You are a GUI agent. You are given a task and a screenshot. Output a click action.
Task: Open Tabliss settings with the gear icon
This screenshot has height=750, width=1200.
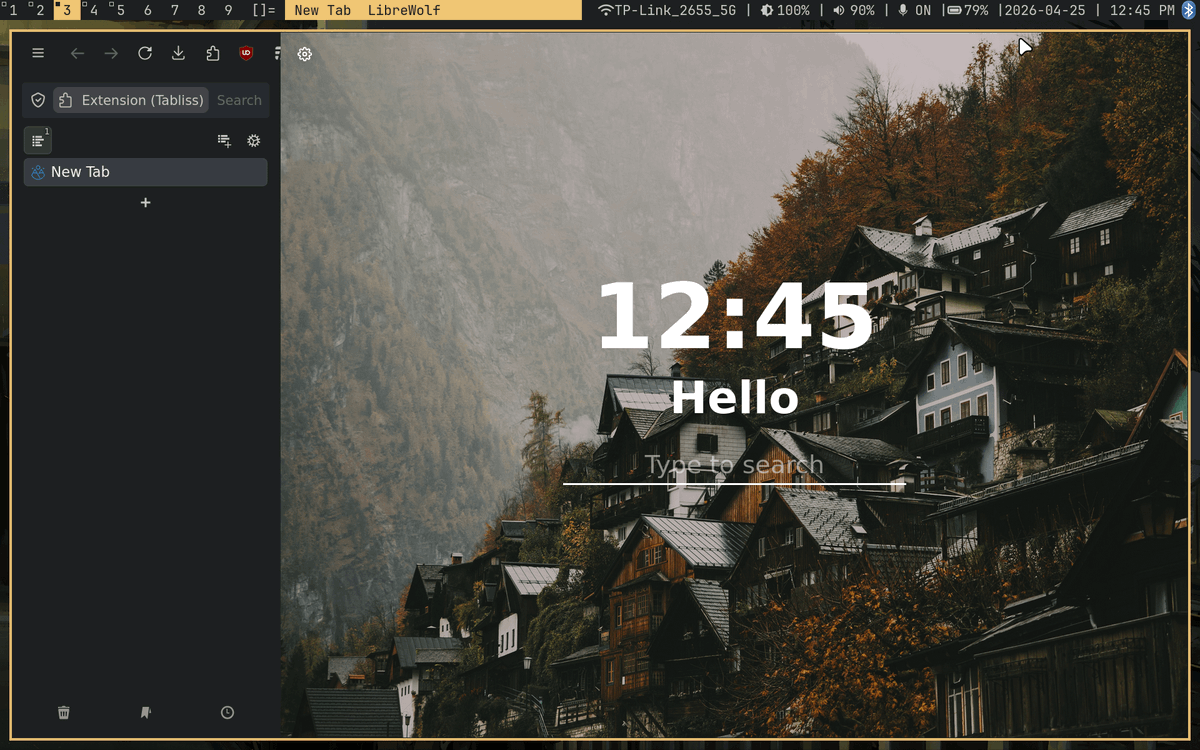304,54
